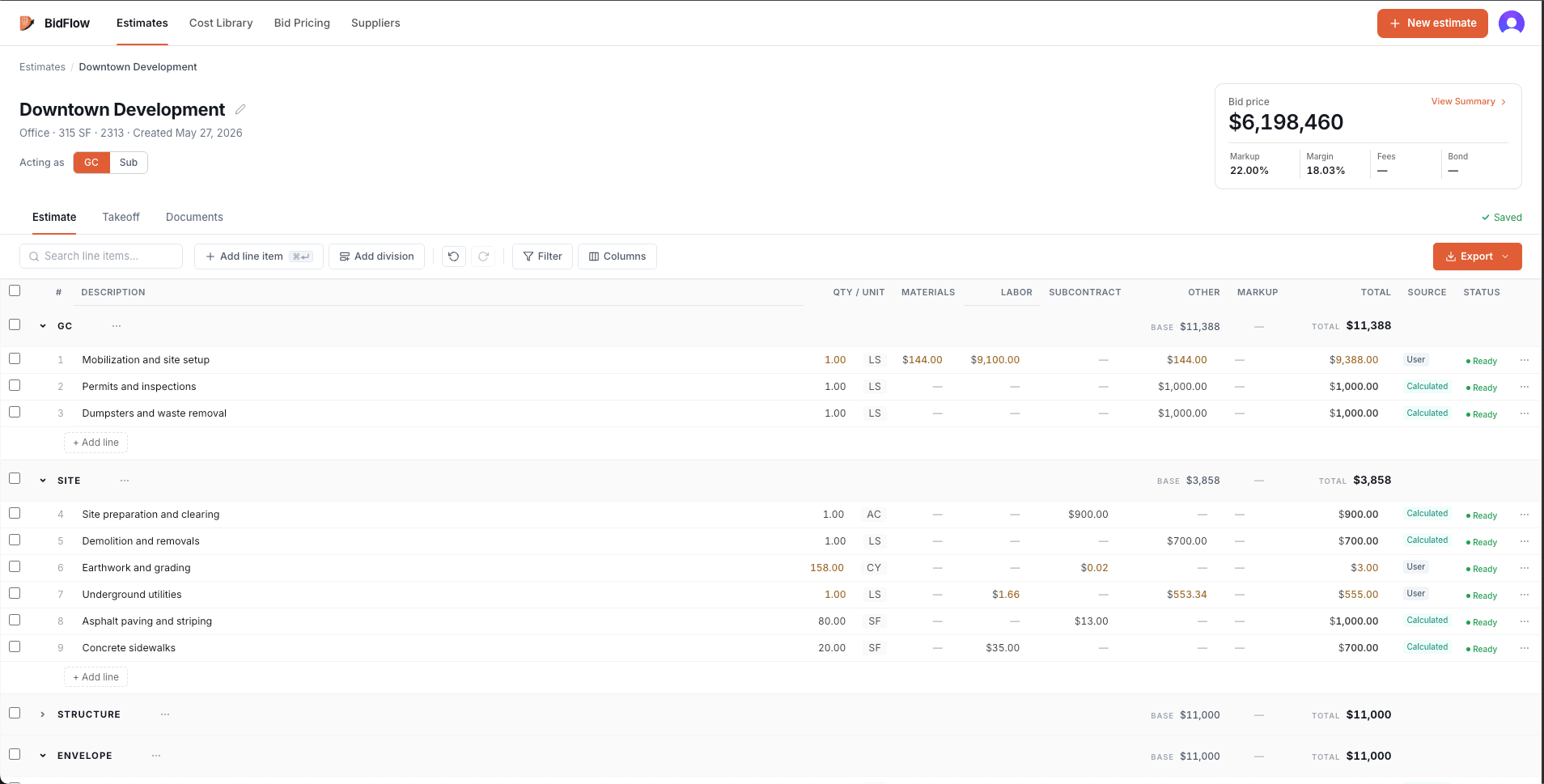Click the Margin 18.03% value
Viewport: 1544px width, 784px height.
[x=1326, y=171]
